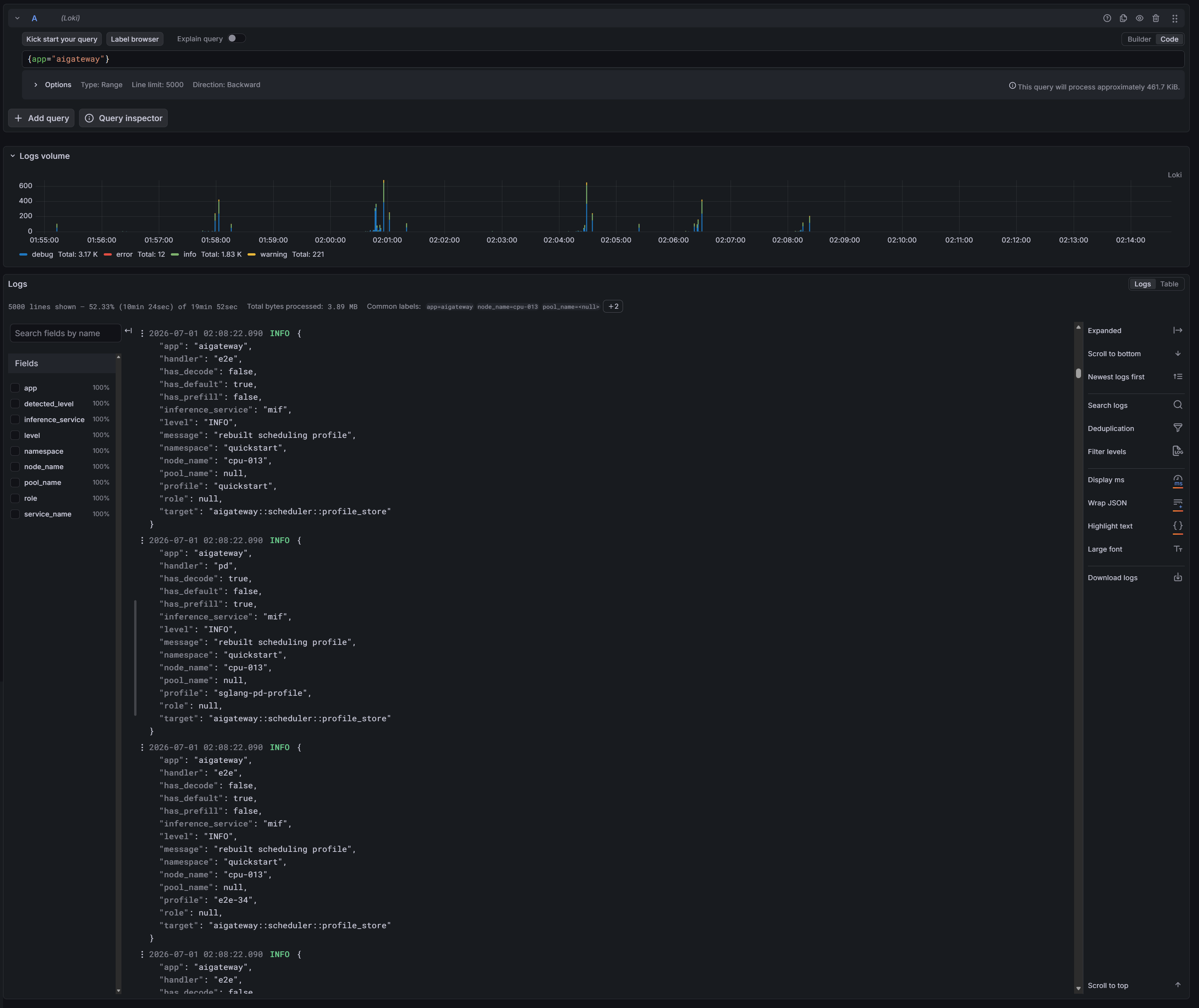This screenshot has width=1199, height=1008.
Task: Open the Label browser
Action: 135,39
